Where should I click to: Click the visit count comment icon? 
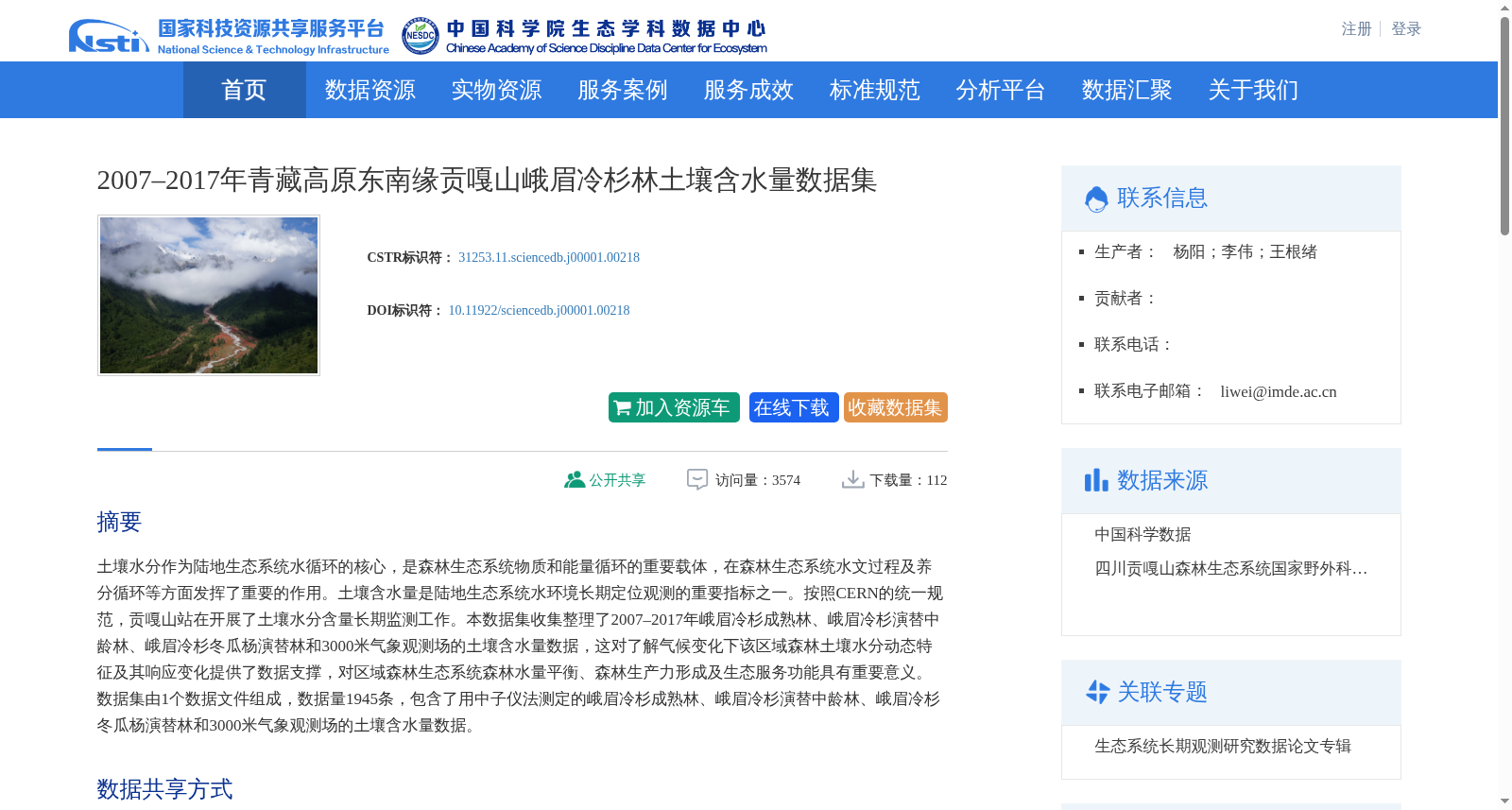coord(697,479)
